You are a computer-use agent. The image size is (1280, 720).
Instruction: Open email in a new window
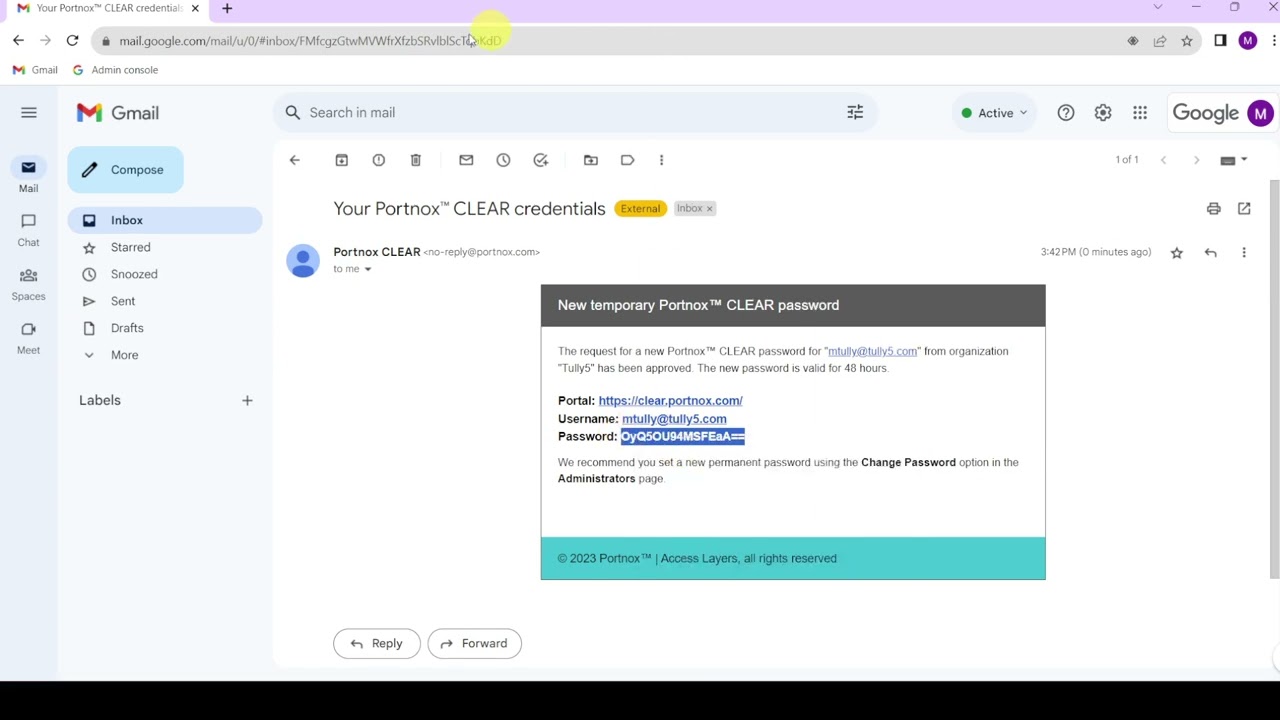1244,209
